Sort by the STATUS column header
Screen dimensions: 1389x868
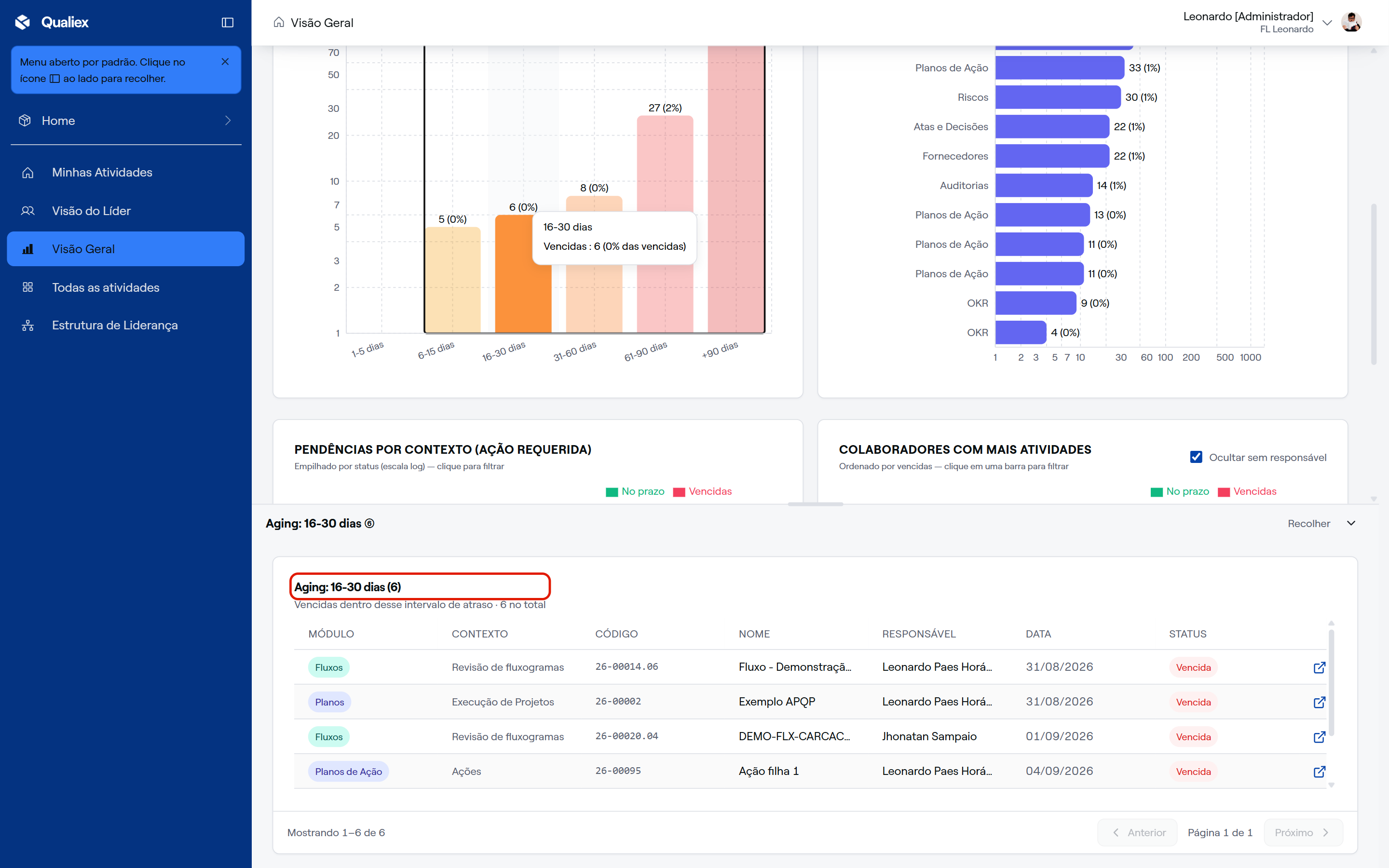(x=1187, y=634)
